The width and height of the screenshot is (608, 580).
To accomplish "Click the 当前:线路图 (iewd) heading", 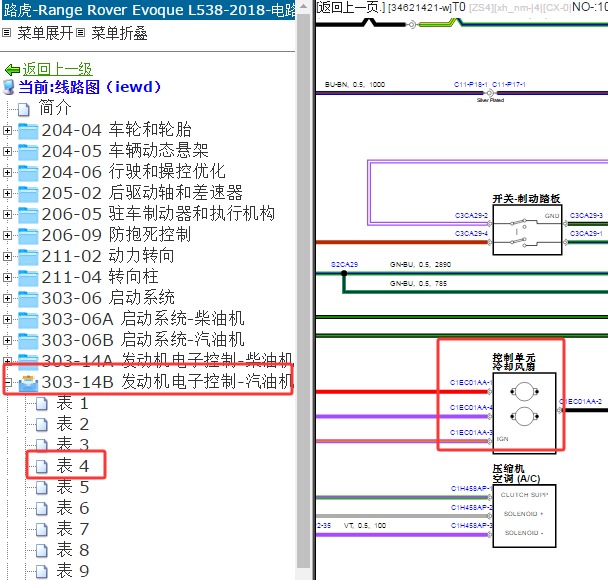I will (90, 87).
